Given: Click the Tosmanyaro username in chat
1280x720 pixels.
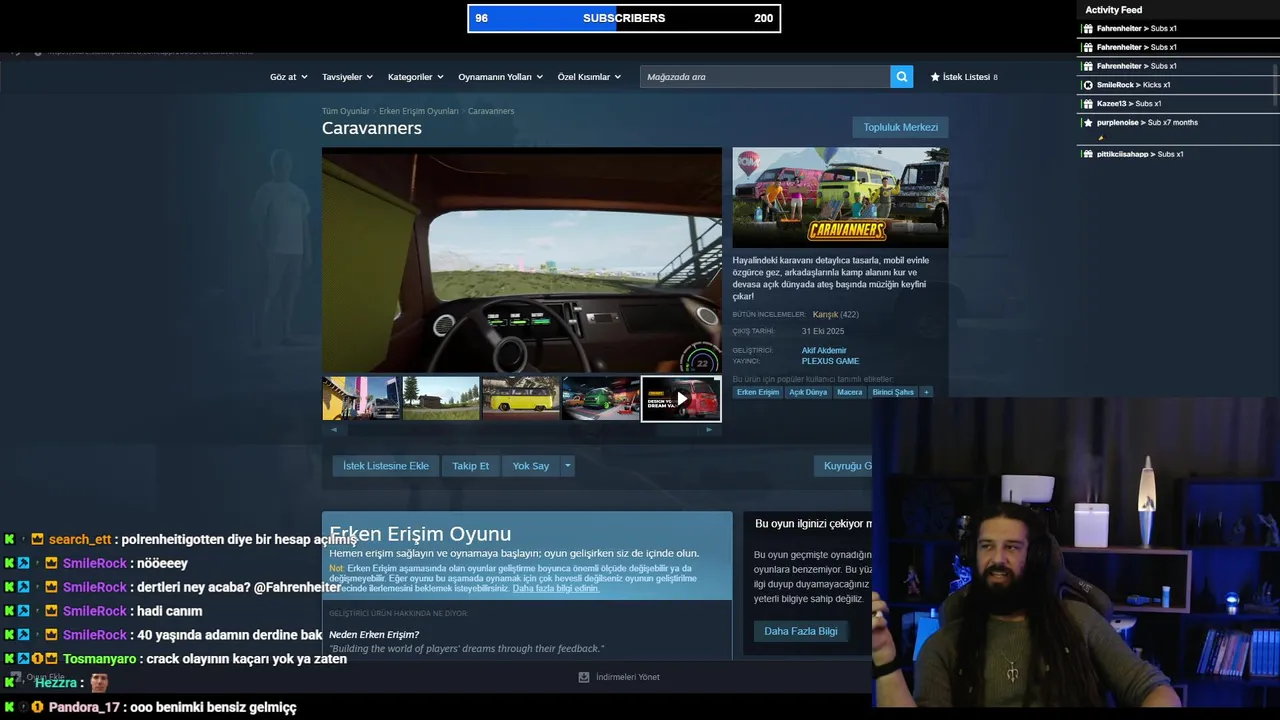Looking at the screenshot, I should point(100,659).
